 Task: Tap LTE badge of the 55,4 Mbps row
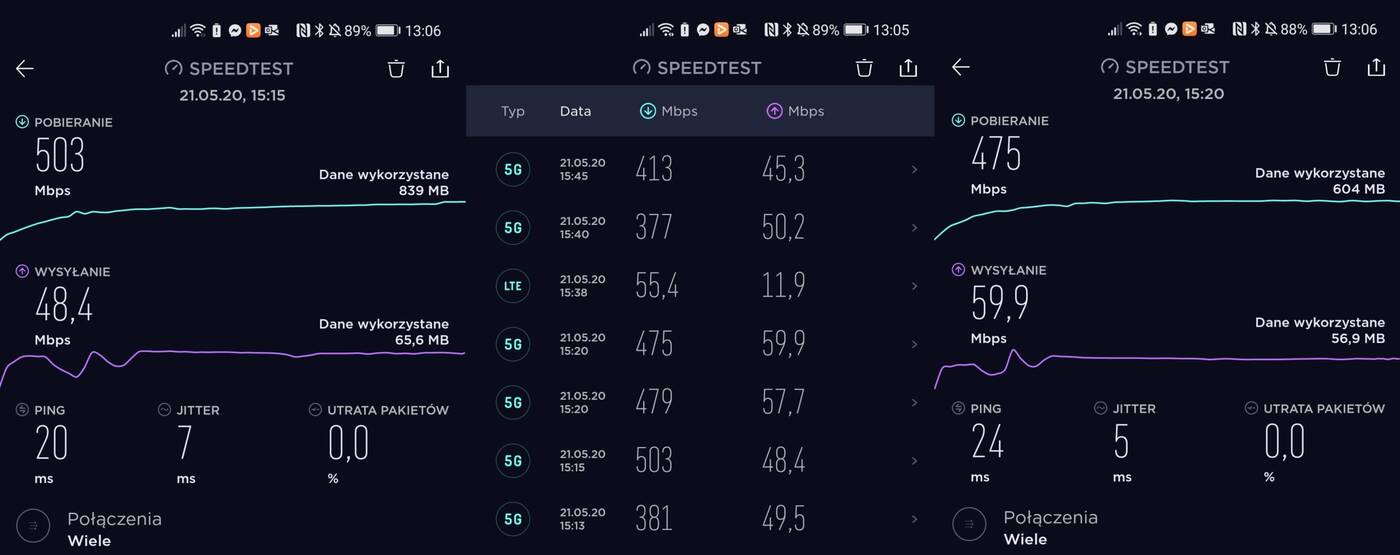coord(513,286)
